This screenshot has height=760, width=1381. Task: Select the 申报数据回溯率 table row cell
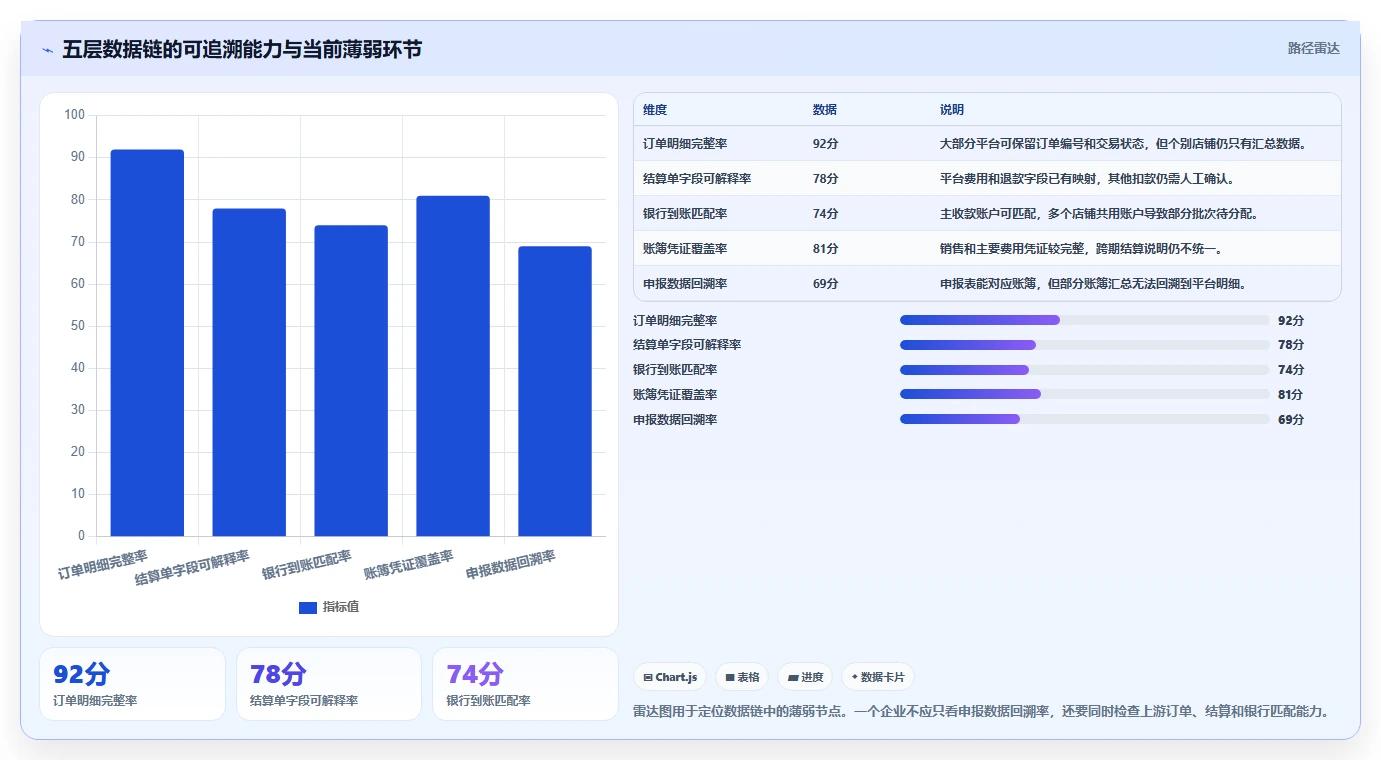tap(720, 284)
